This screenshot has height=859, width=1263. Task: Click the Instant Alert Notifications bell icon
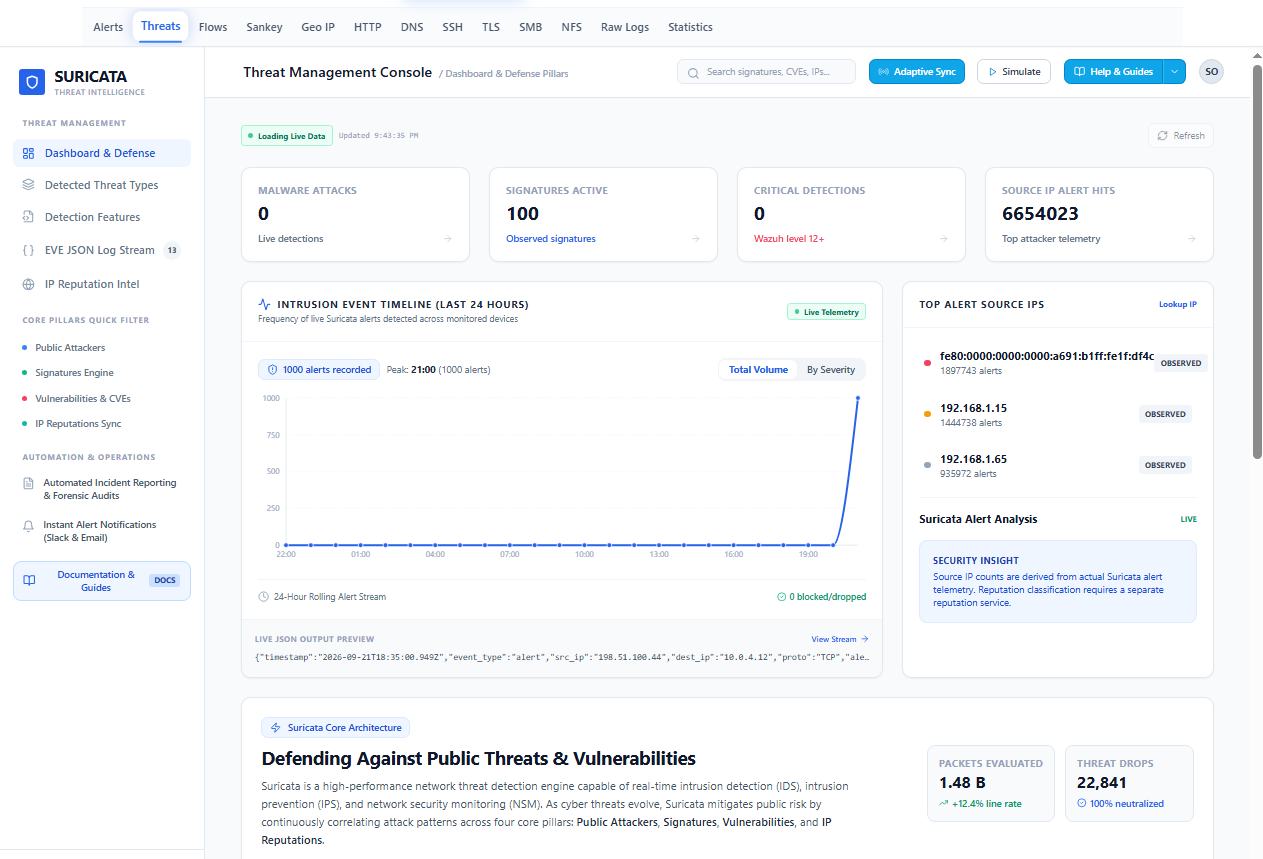coord(29,525)
